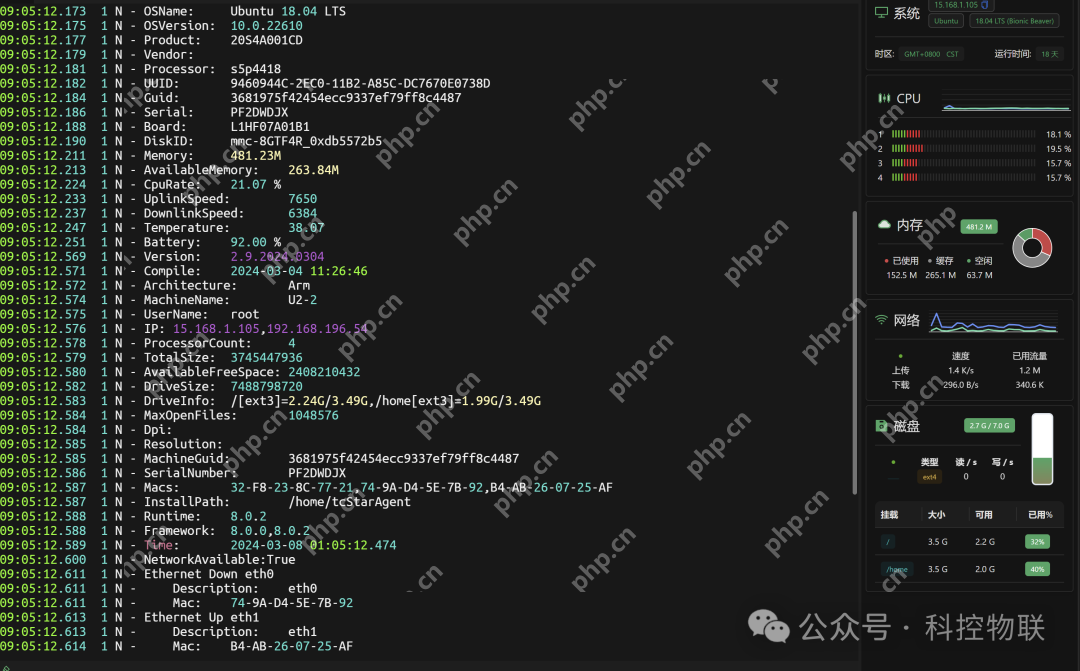Copy the IP address 15.168.1.105 using the copy icon
The height and width of the screenshot is (671, 1080).
pos(984,5)
